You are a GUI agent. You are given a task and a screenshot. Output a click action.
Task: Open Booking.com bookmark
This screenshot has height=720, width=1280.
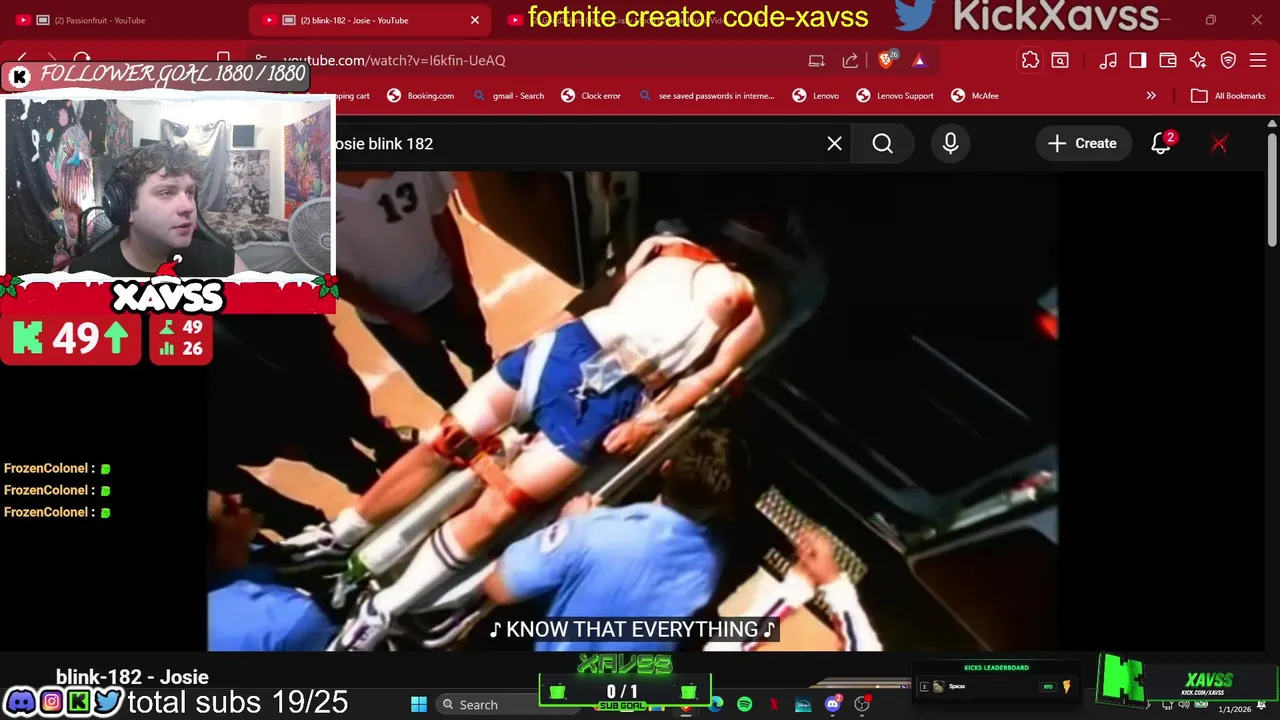pyautogui.click(x=421, y=96)
